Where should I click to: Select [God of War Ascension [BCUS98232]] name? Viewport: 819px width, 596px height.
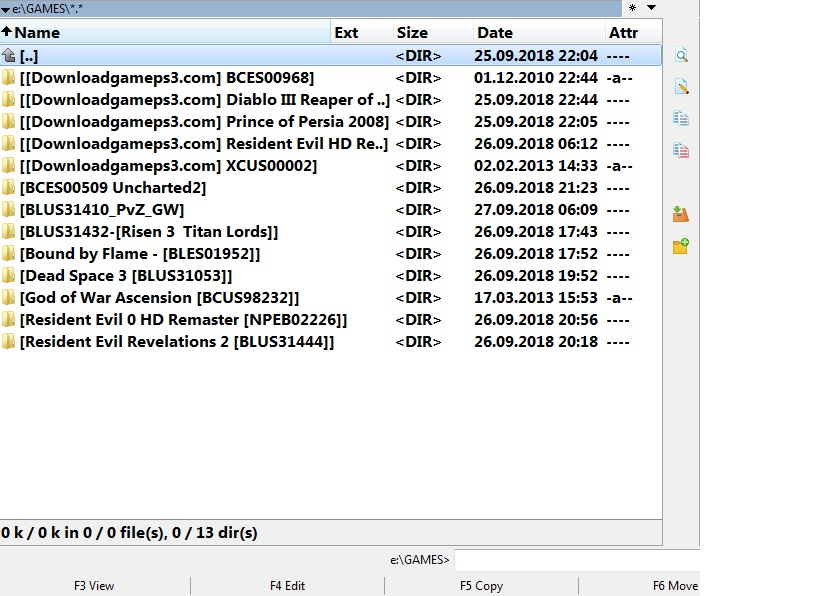(x=159, y=298)
